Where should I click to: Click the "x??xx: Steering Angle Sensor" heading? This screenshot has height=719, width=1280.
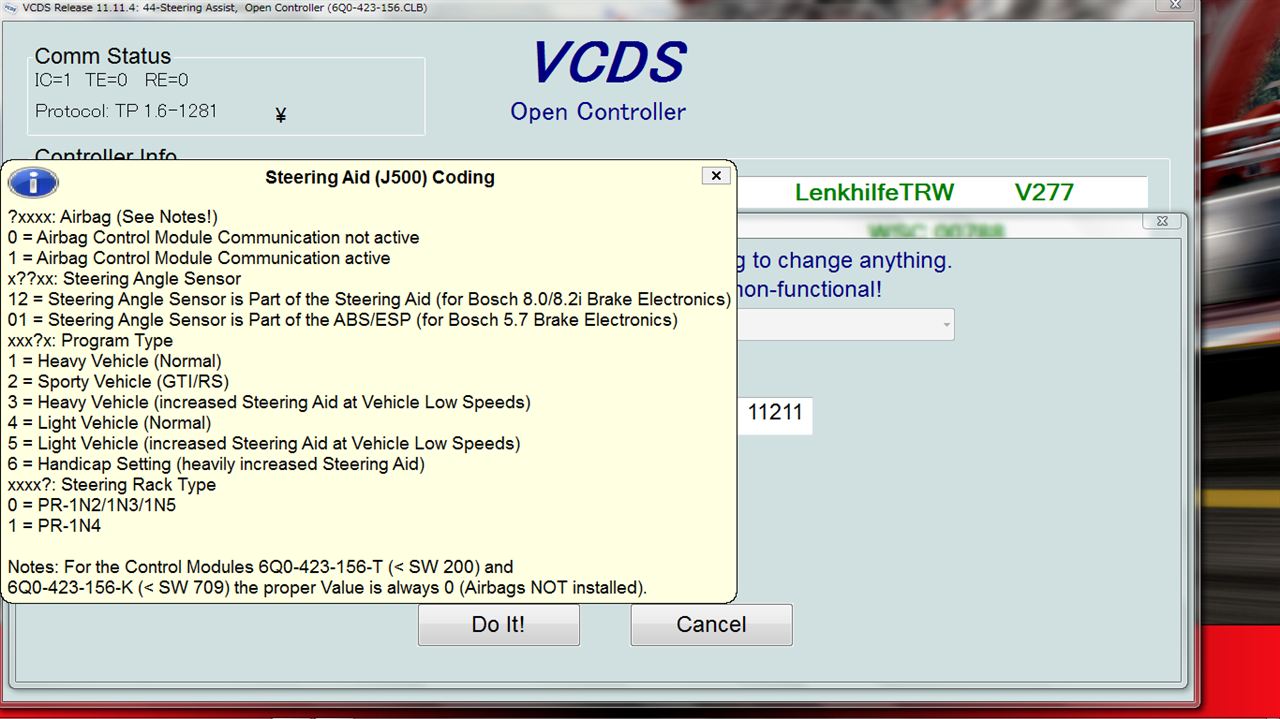coord(124,279)
